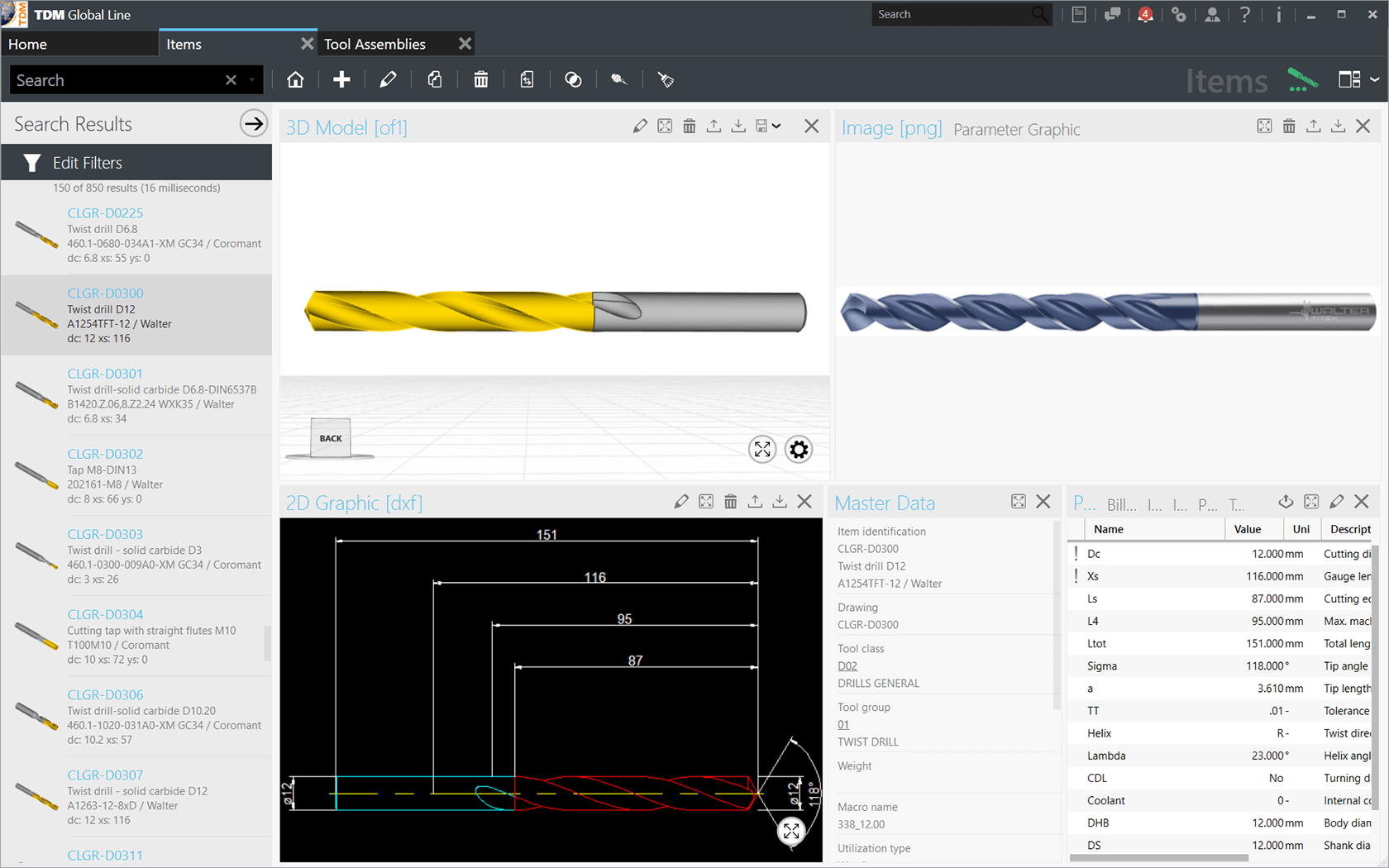Show application info via the i icon
This screenshot has width=1389, height=868.
tap(1278, 14)
